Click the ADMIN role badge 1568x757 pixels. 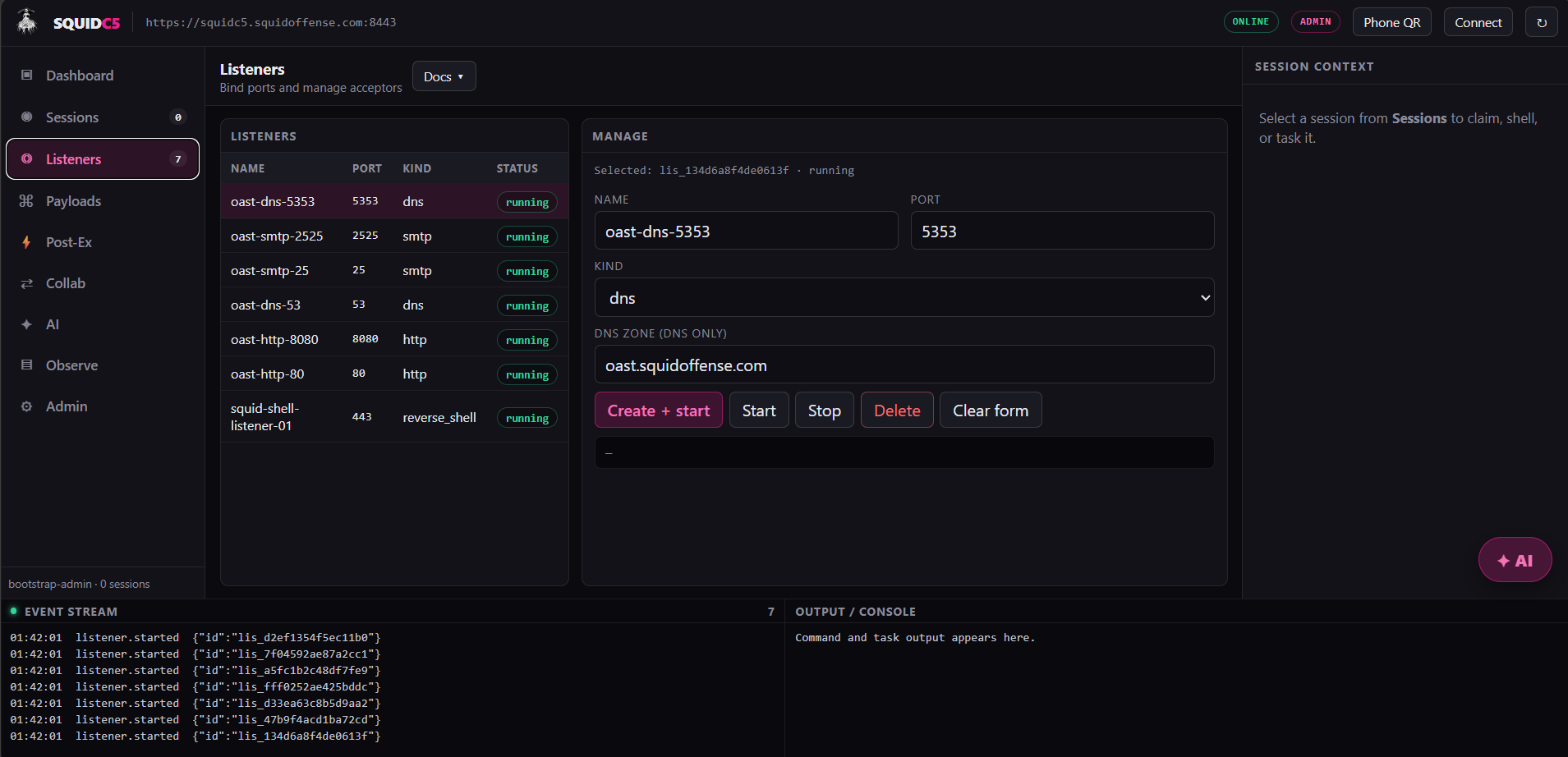[x=1315, y=21]
